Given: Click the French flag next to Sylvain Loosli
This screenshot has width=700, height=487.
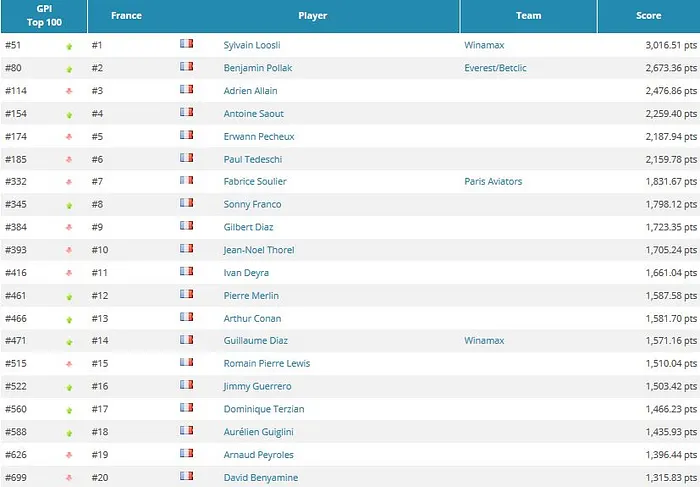Looking at the screenshot, I should coord(186,45).
